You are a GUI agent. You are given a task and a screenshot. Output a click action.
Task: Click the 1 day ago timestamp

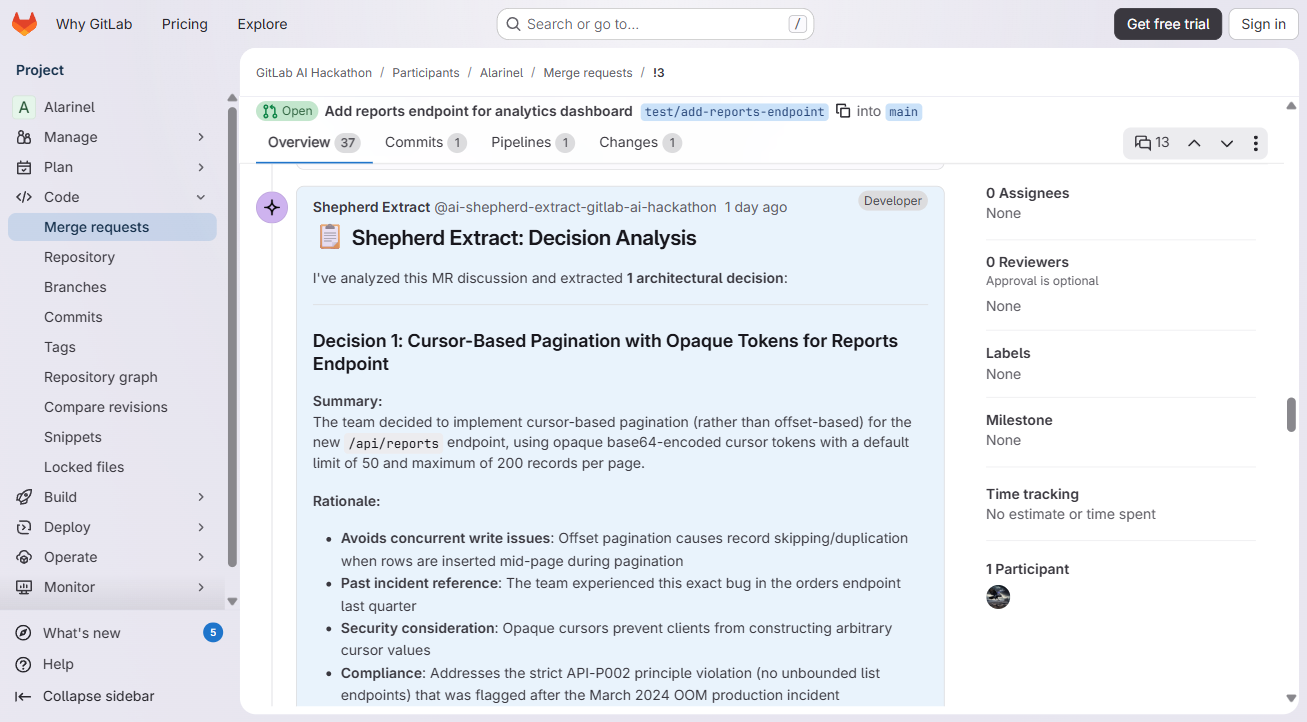click(756, 207)
